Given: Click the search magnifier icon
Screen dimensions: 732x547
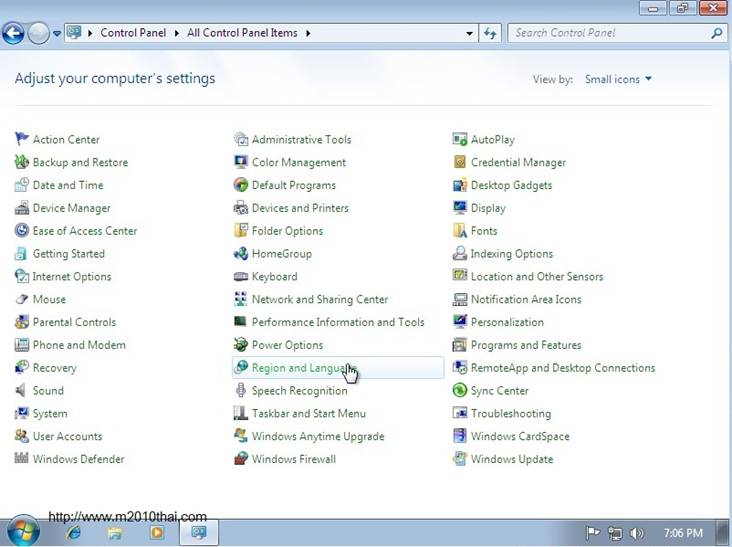Looking at the screenshot, I should 717,33.
